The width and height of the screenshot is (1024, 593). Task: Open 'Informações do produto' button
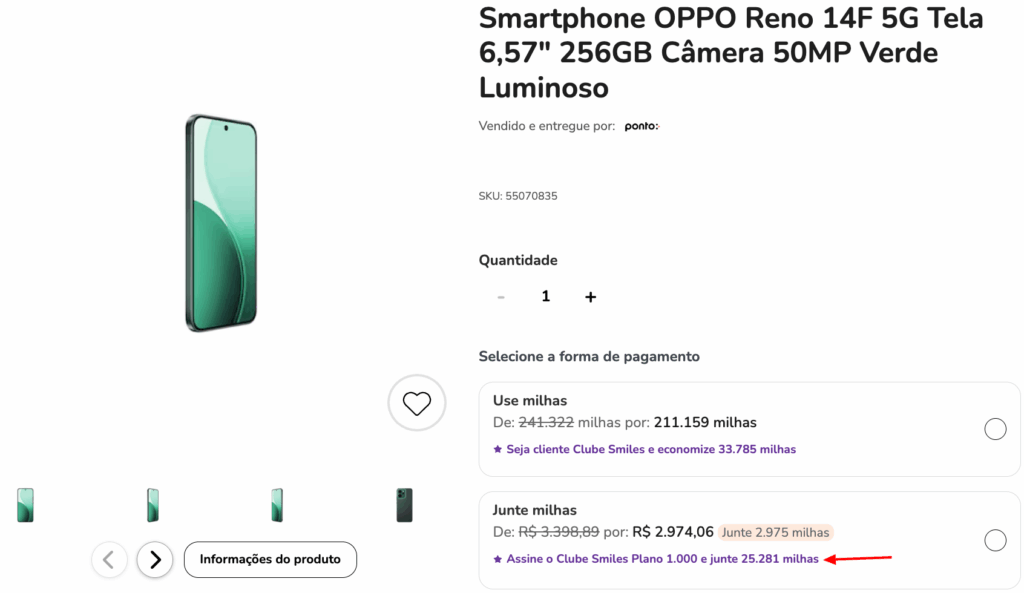pos(270,560)
